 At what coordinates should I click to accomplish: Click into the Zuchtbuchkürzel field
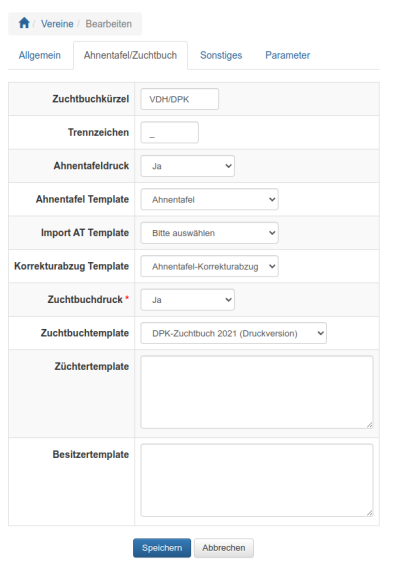180,99
